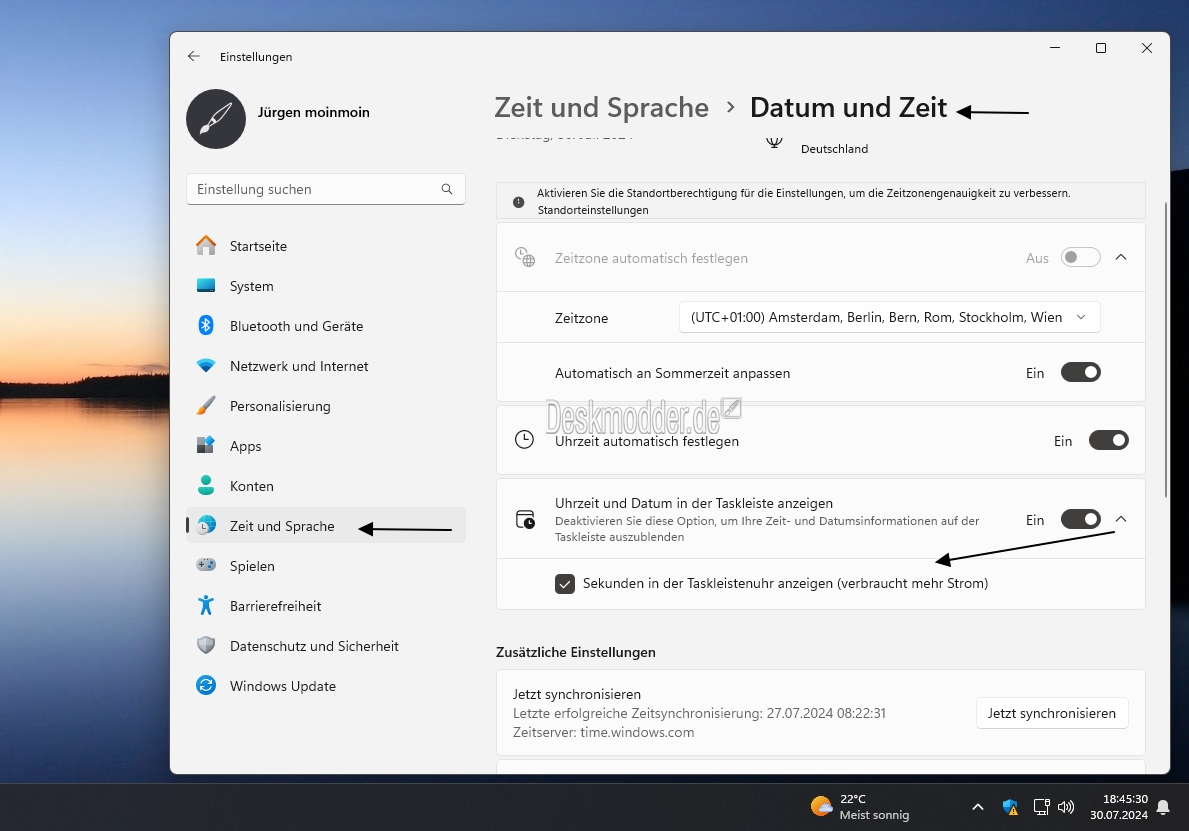The height and width of the screenshot is (831, 1189).
Task: Maximize the Einstellungen window
Action: click(1101, 48)
